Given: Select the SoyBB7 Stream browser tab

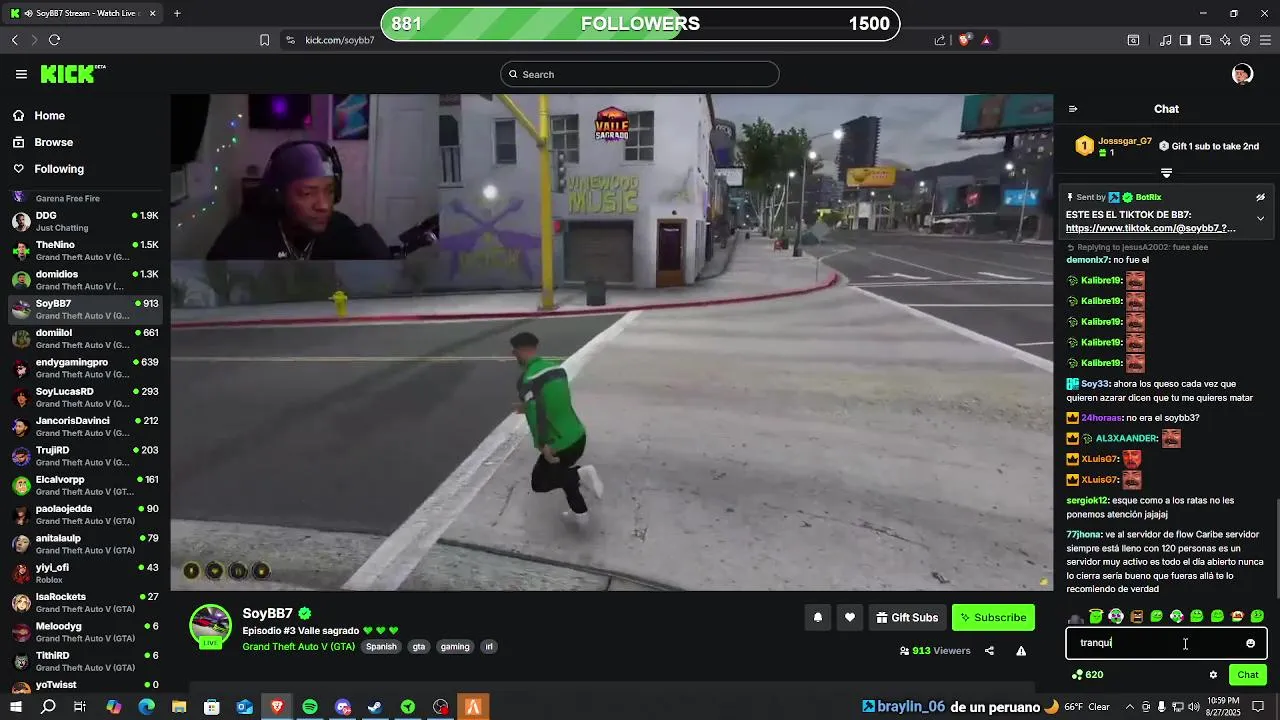Looking at the screenshot, I should coord(82,13).
